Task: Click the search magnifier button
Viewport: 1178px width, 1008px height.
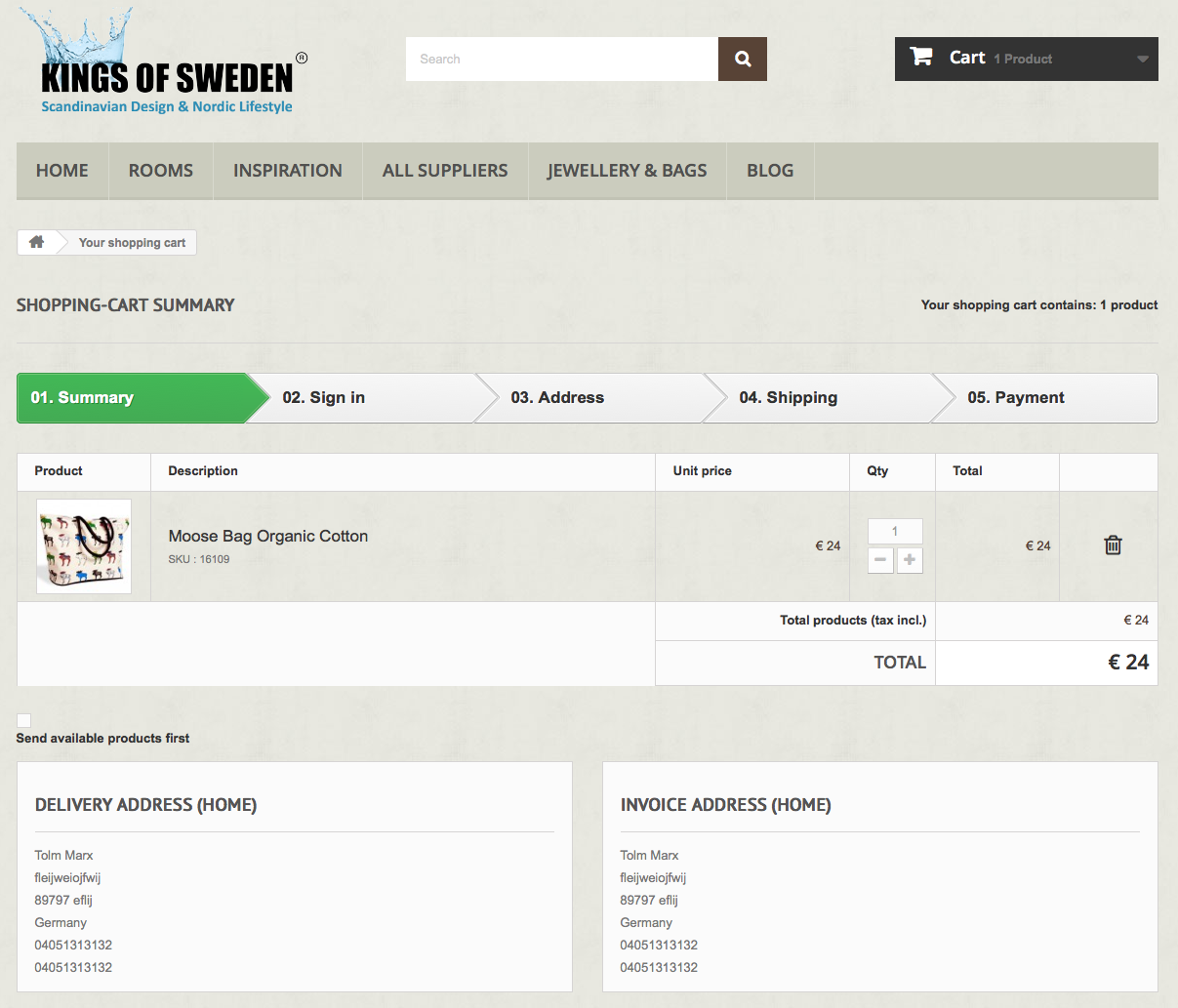Action: click(x=743, y=59)
